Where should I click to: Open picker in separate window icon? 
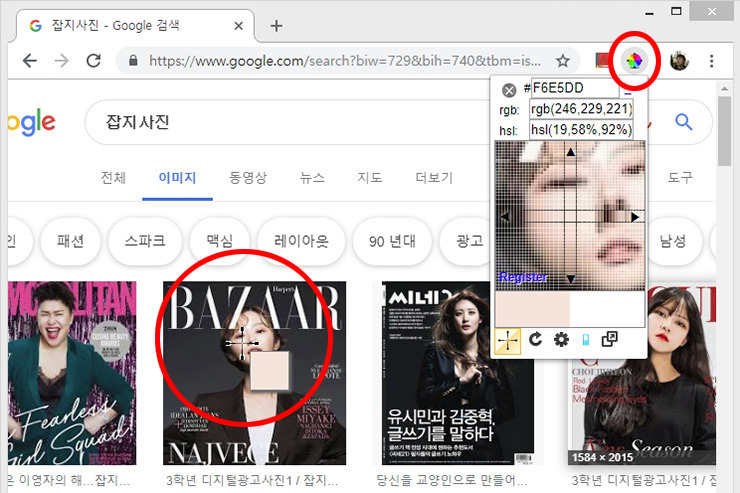click(x=609, y=339)
